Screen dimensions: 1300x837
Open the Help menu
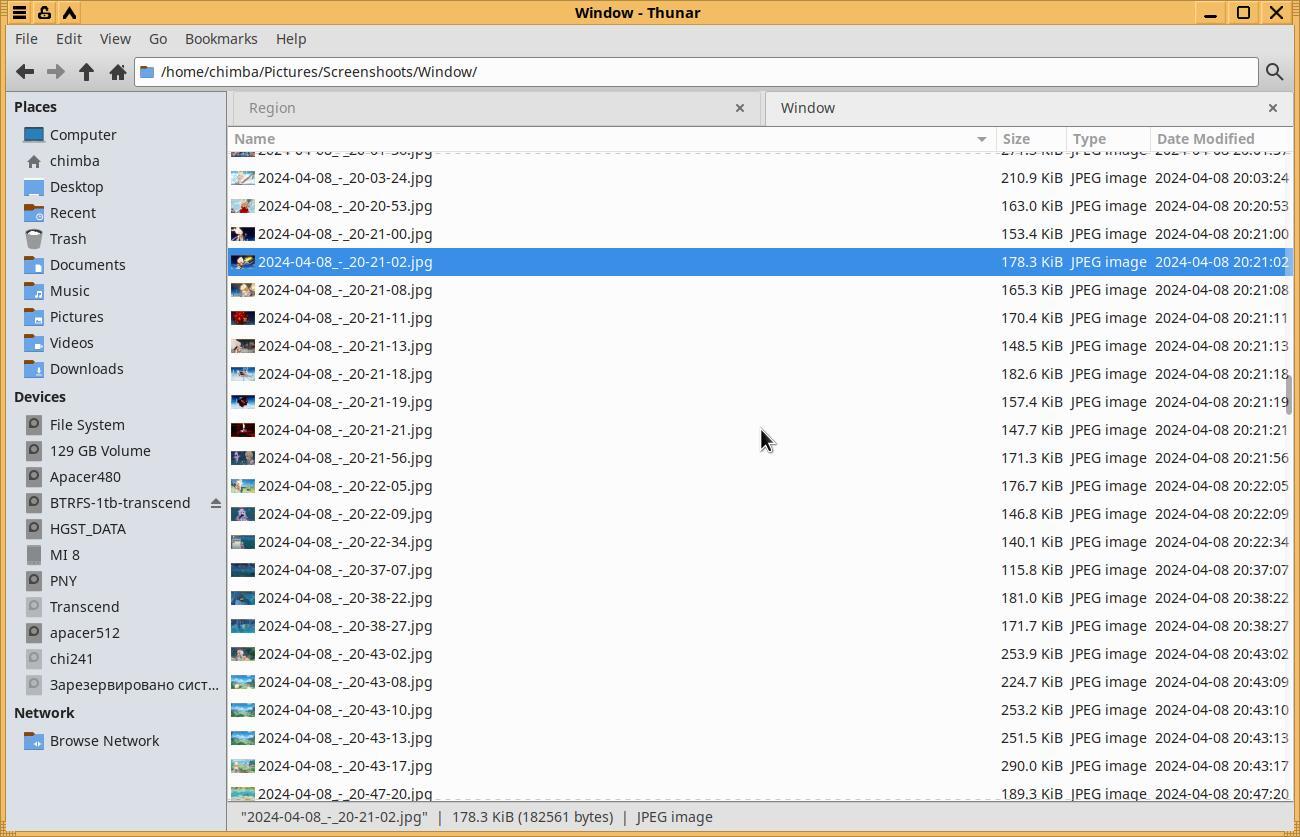[291, 39]
